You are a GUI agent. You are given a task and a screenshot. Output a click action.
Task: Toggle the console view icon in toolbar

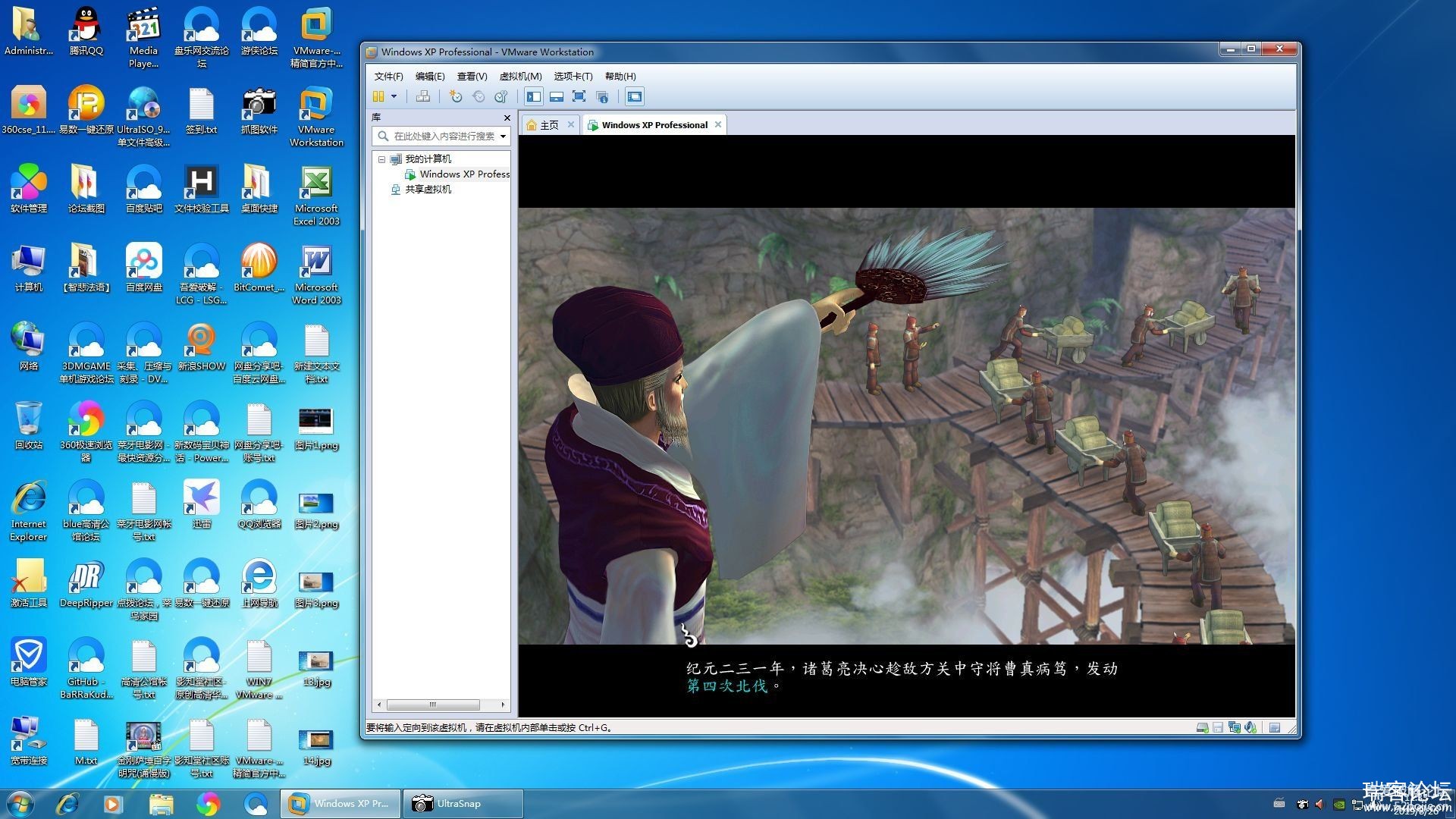[635, 96]
